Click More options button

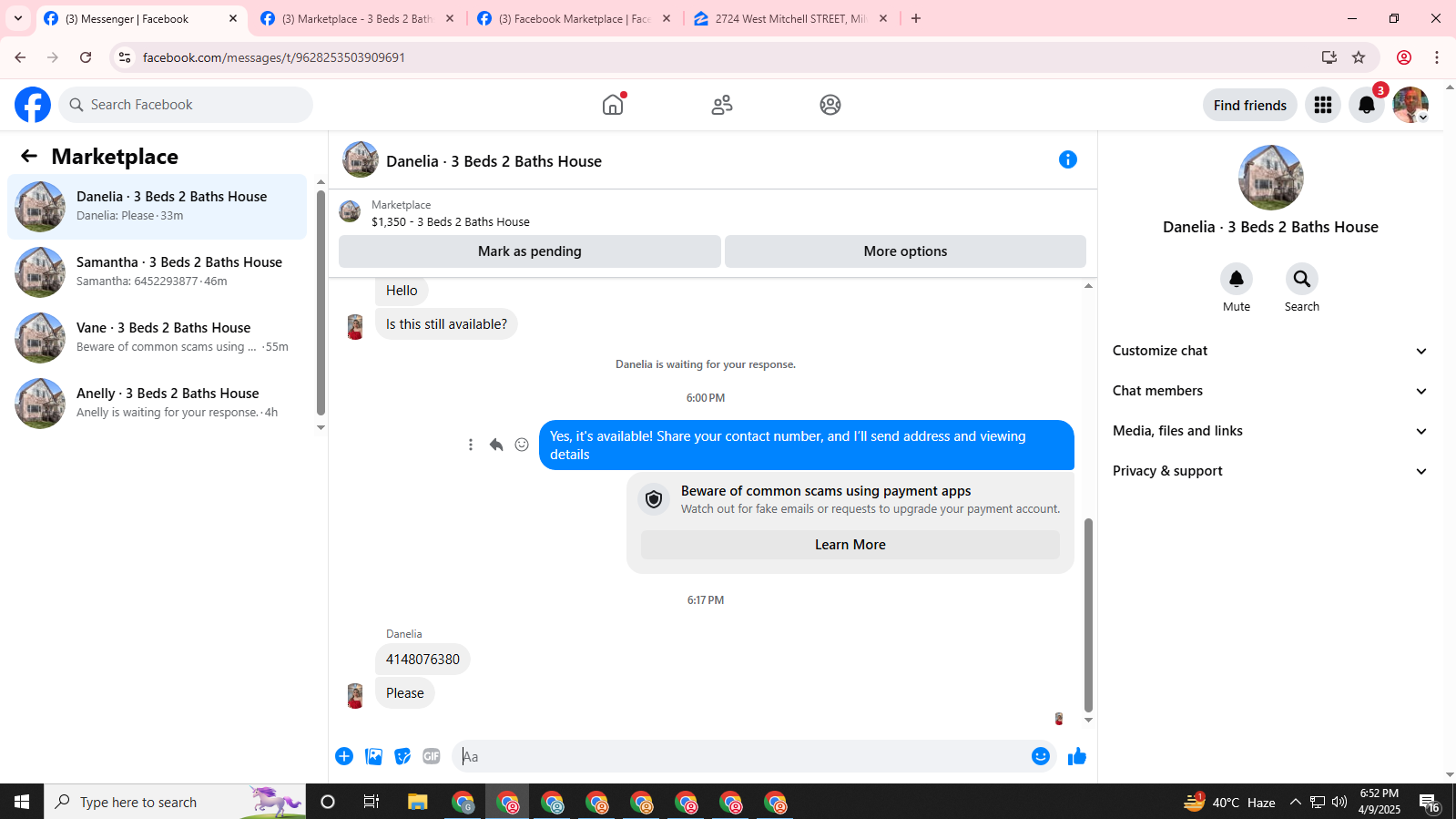tap(905, 251)
